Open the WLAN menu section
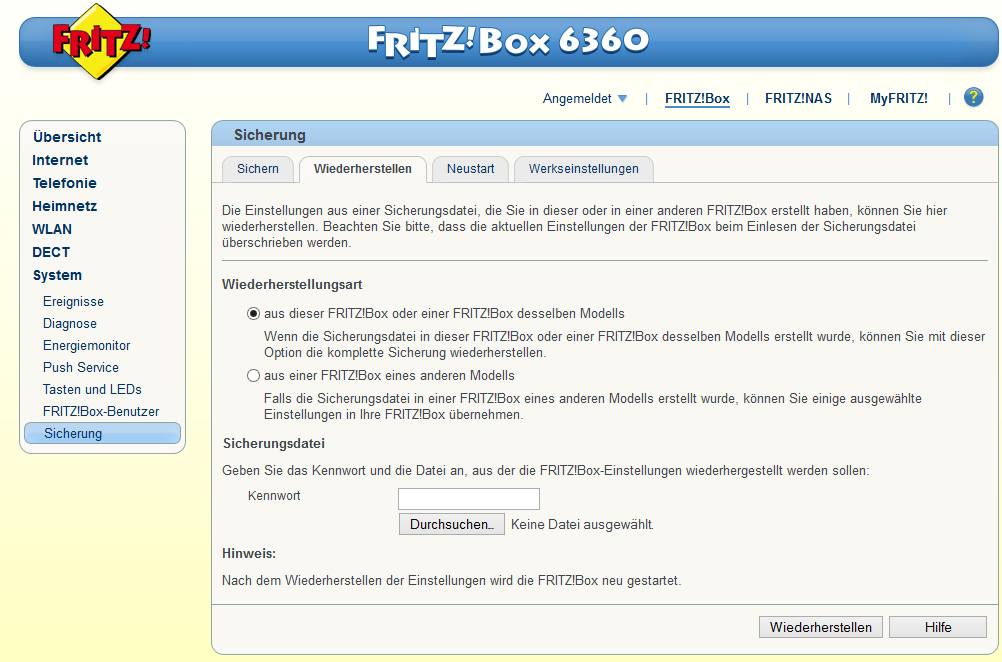 coord(52,229)
